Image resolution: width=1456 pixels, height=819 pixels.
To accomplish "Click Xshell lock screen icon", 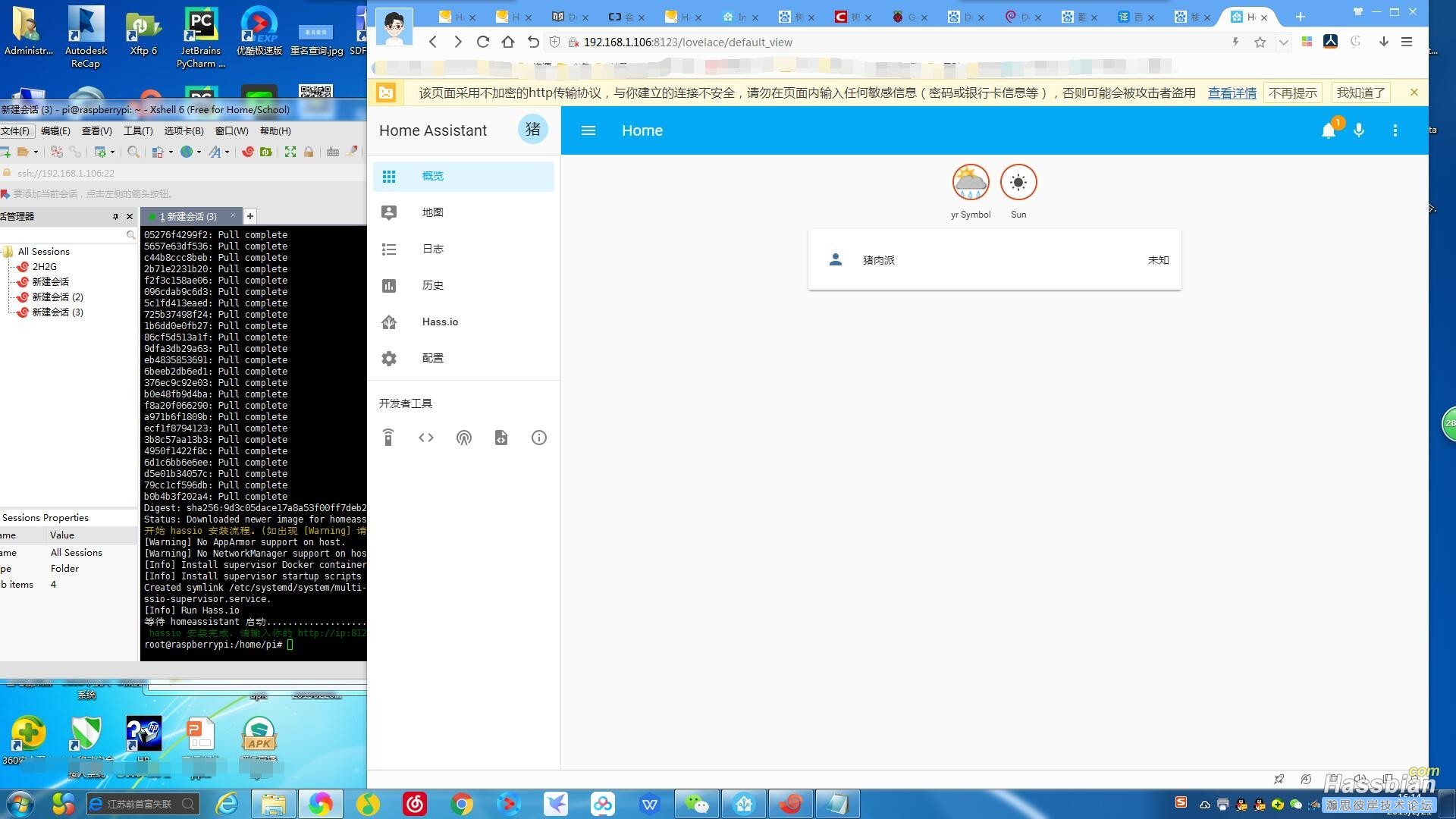I will (309, 152).
